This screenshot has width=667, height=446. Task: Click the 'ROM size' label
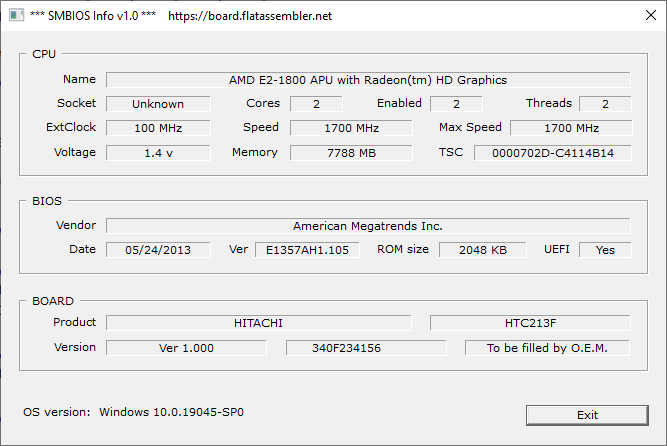pyautogui.click(x=403, y=249)
